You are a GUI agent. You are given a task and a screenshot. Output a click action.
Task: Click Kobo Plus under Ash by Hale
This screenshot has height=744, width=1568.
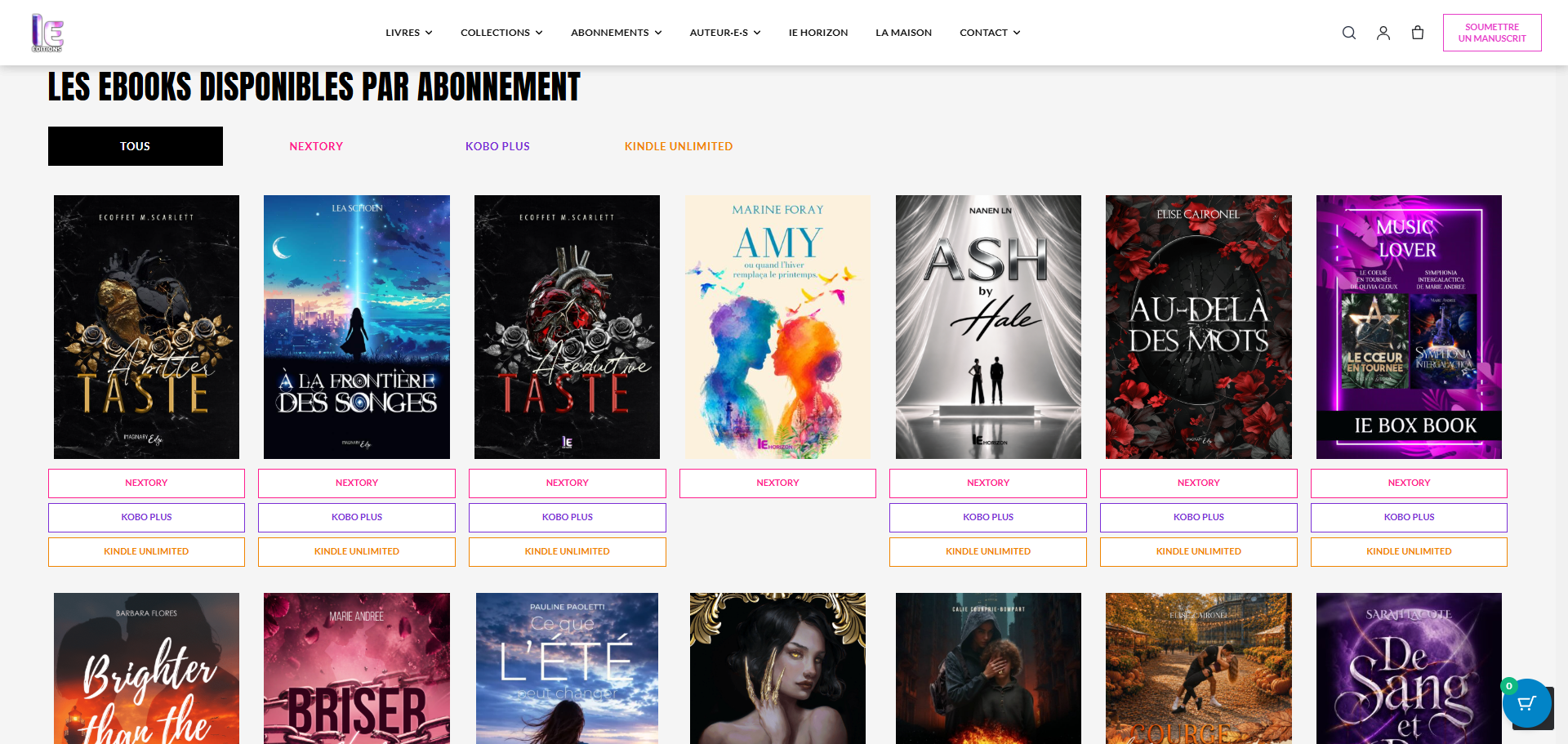[x=988, y=518]
